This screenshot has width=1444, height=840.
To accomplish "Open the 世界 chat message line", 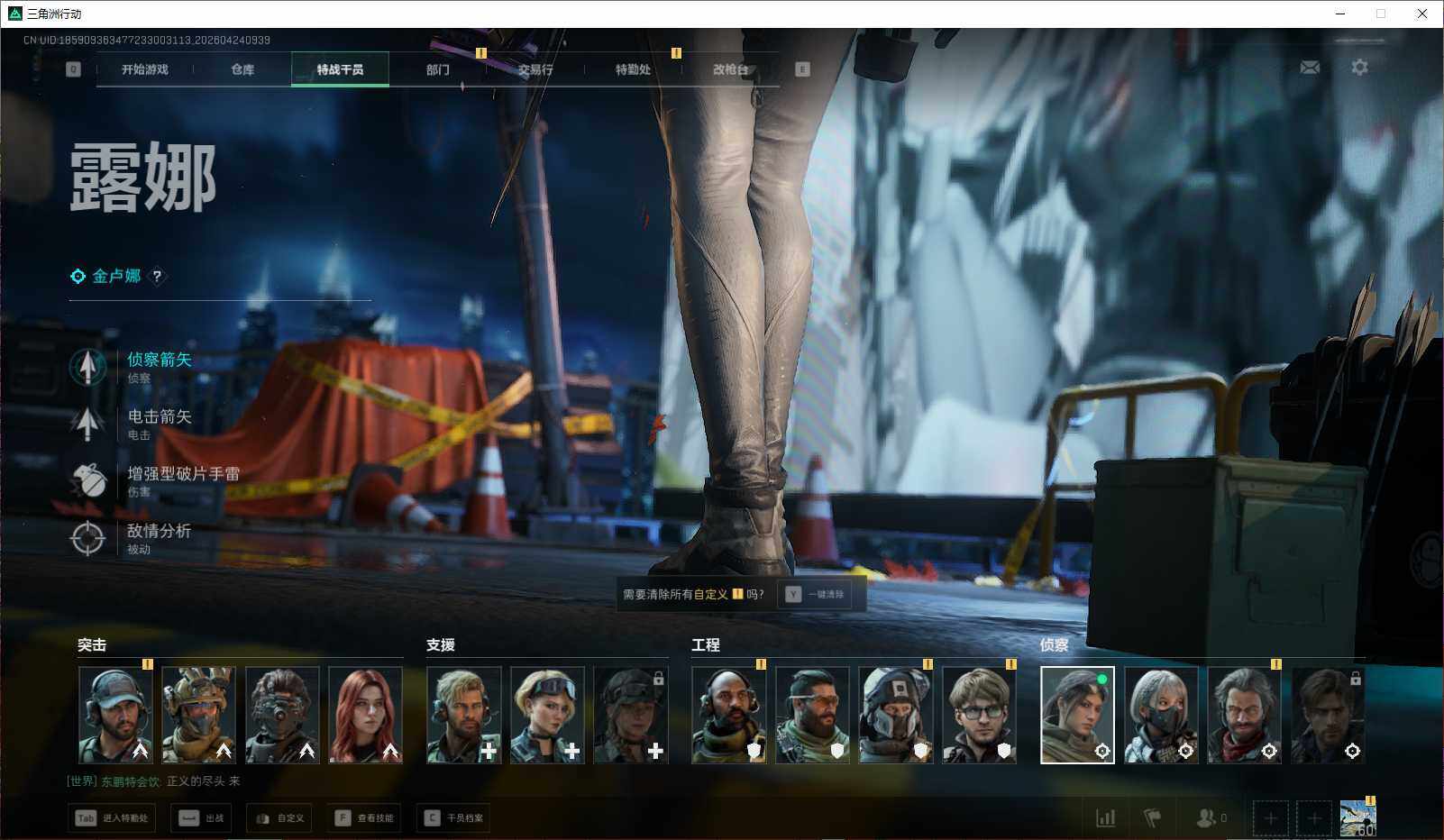I will [153, 781].
